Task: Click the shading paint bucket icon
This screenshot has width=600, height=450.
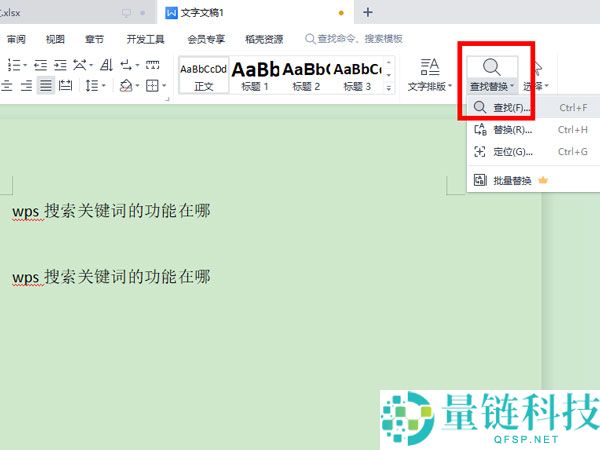Action: tap(126, 85)
